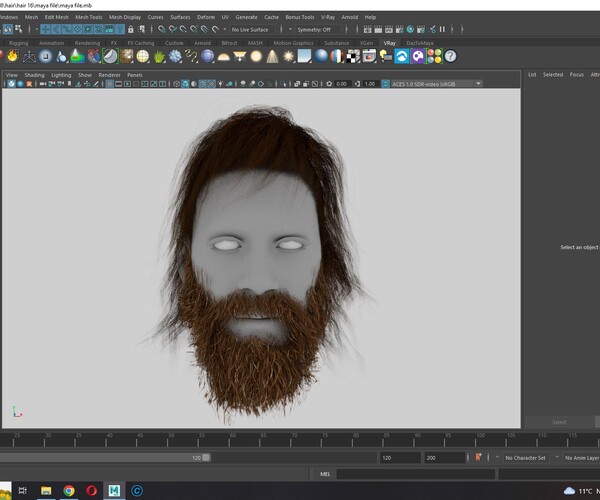Click frame 60 on the time slider
Image resolution: width=600 pixels, height=500 pixels.
click(x=229, y=439)
